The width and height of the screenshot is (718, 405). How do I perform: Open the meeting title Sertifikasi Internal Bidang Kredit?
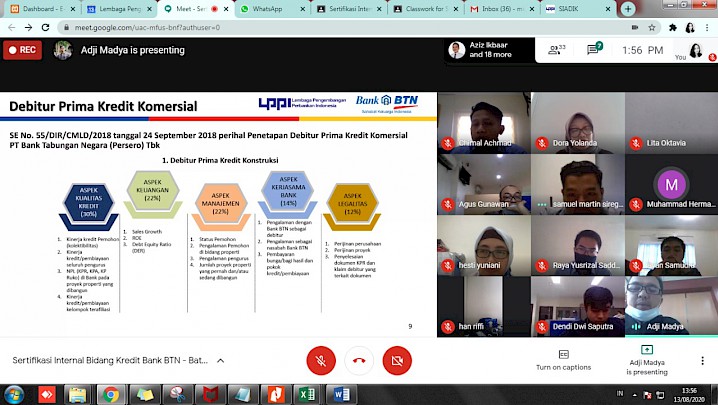(x=110, y=361)
